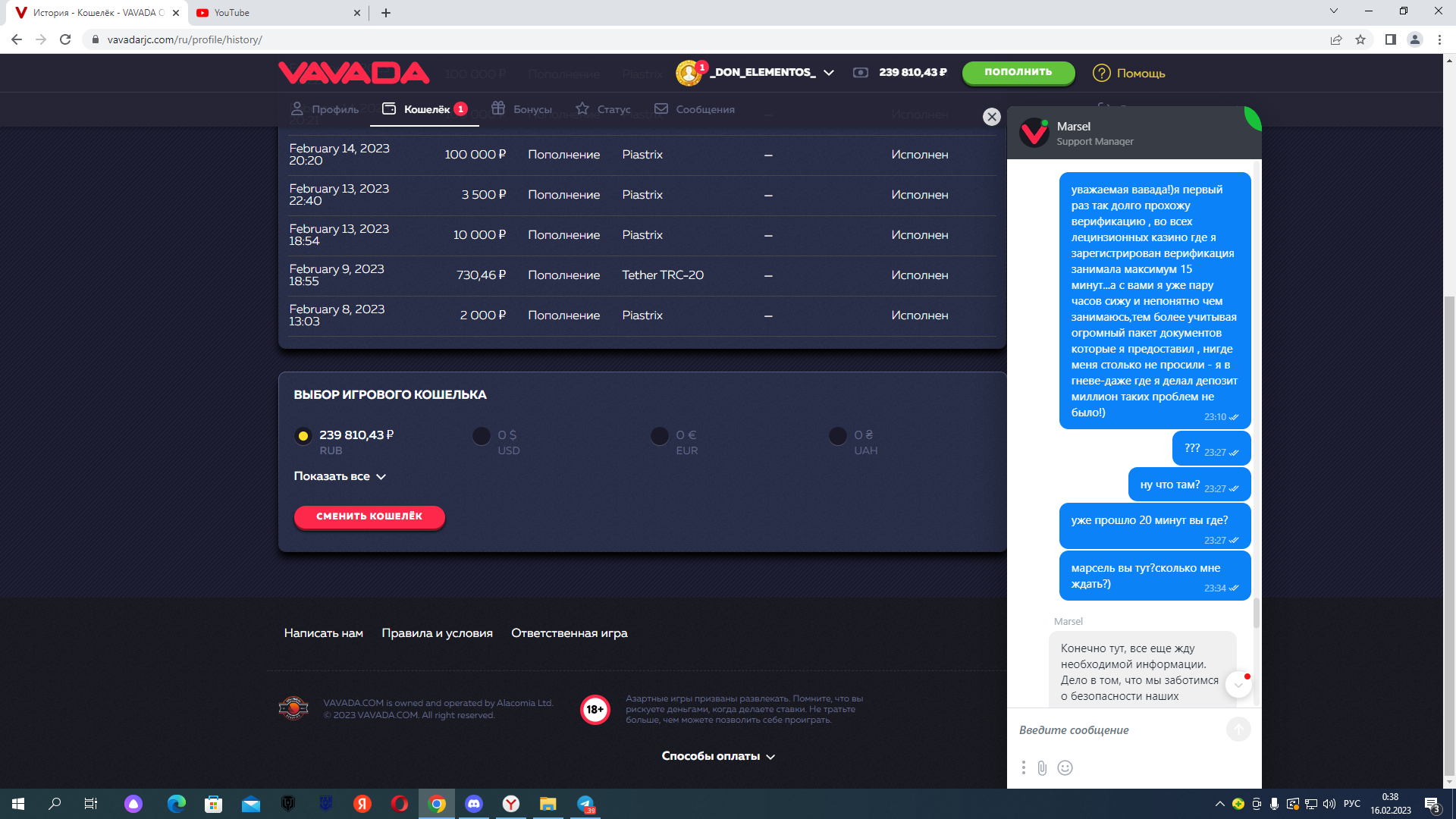Click the green ПОПОЛНИТЬ button
The width and height of the screenshot is (1456, 819).
click(x=1018, y=72)
